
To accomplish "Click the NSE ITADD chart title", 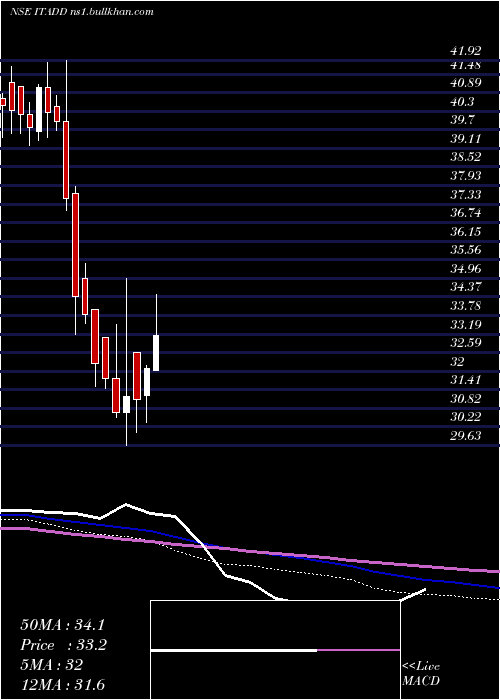I will (x=82, y=12).
